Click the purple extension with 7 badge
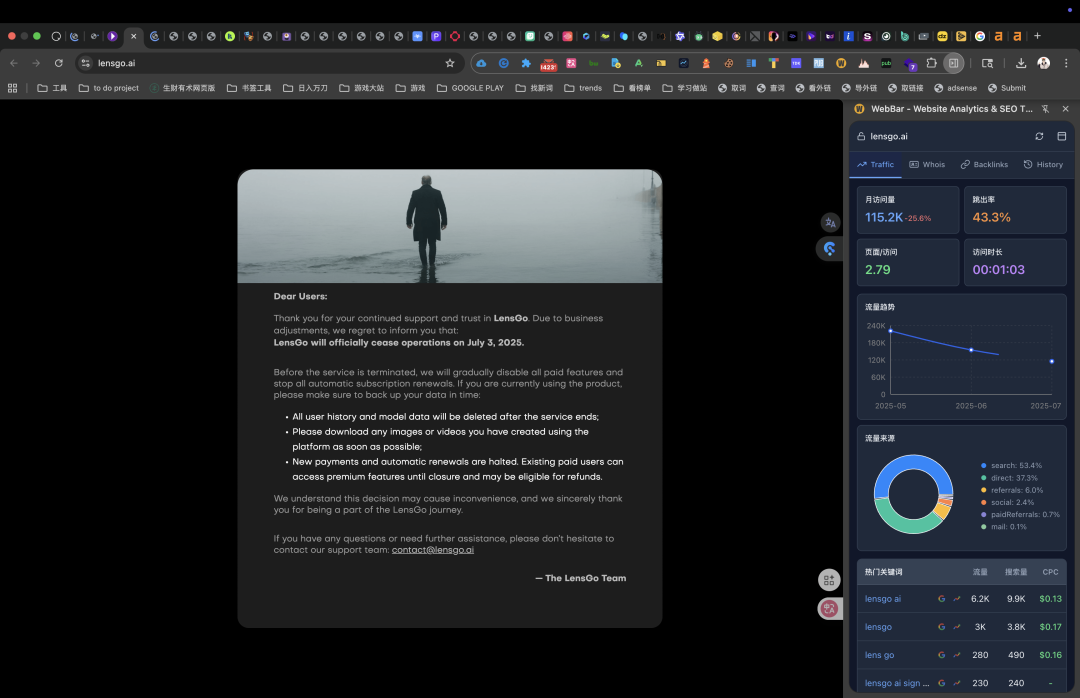 910,64
